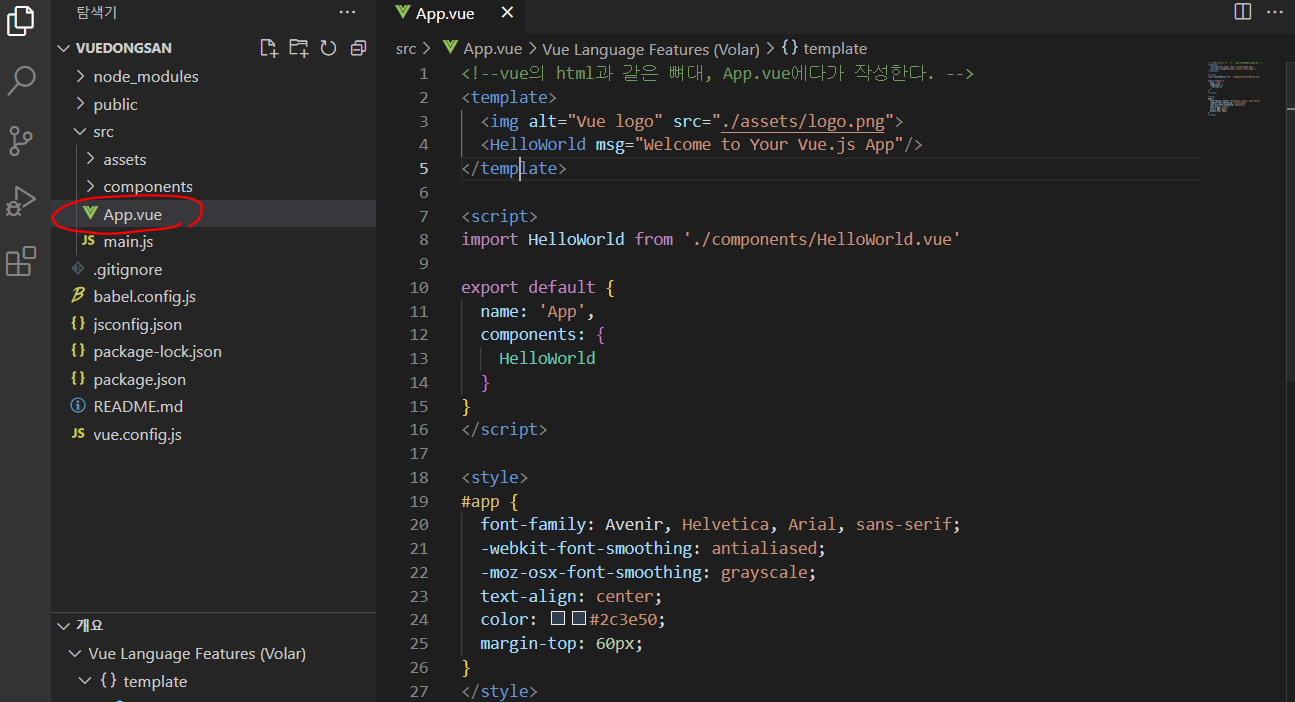
Task: Click App.vue in the breadcrumb
Action: 483,48
